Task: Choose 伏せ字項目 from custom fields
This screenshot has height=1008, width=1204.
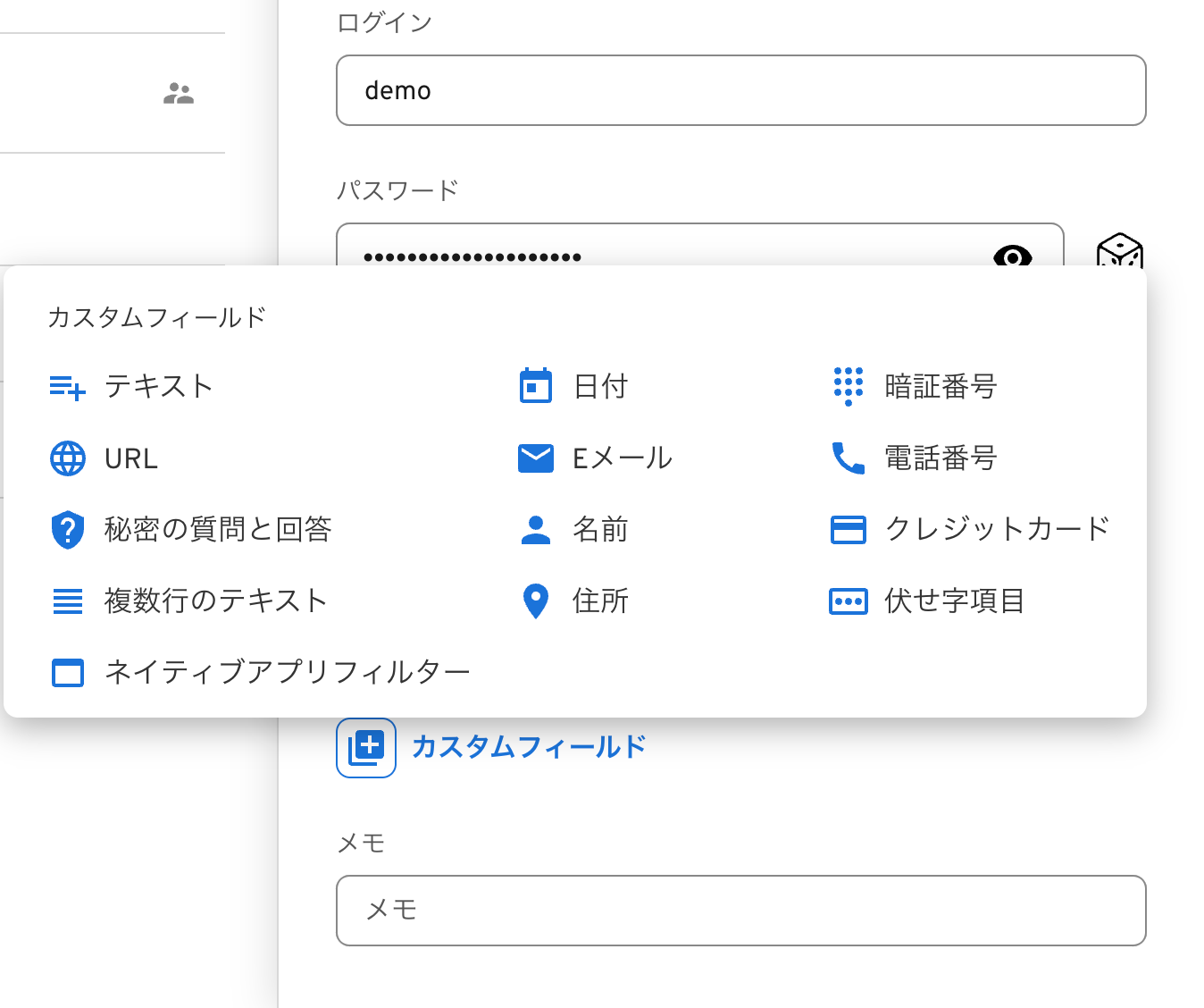Action: pyautogui.click(x=954, y=601)
